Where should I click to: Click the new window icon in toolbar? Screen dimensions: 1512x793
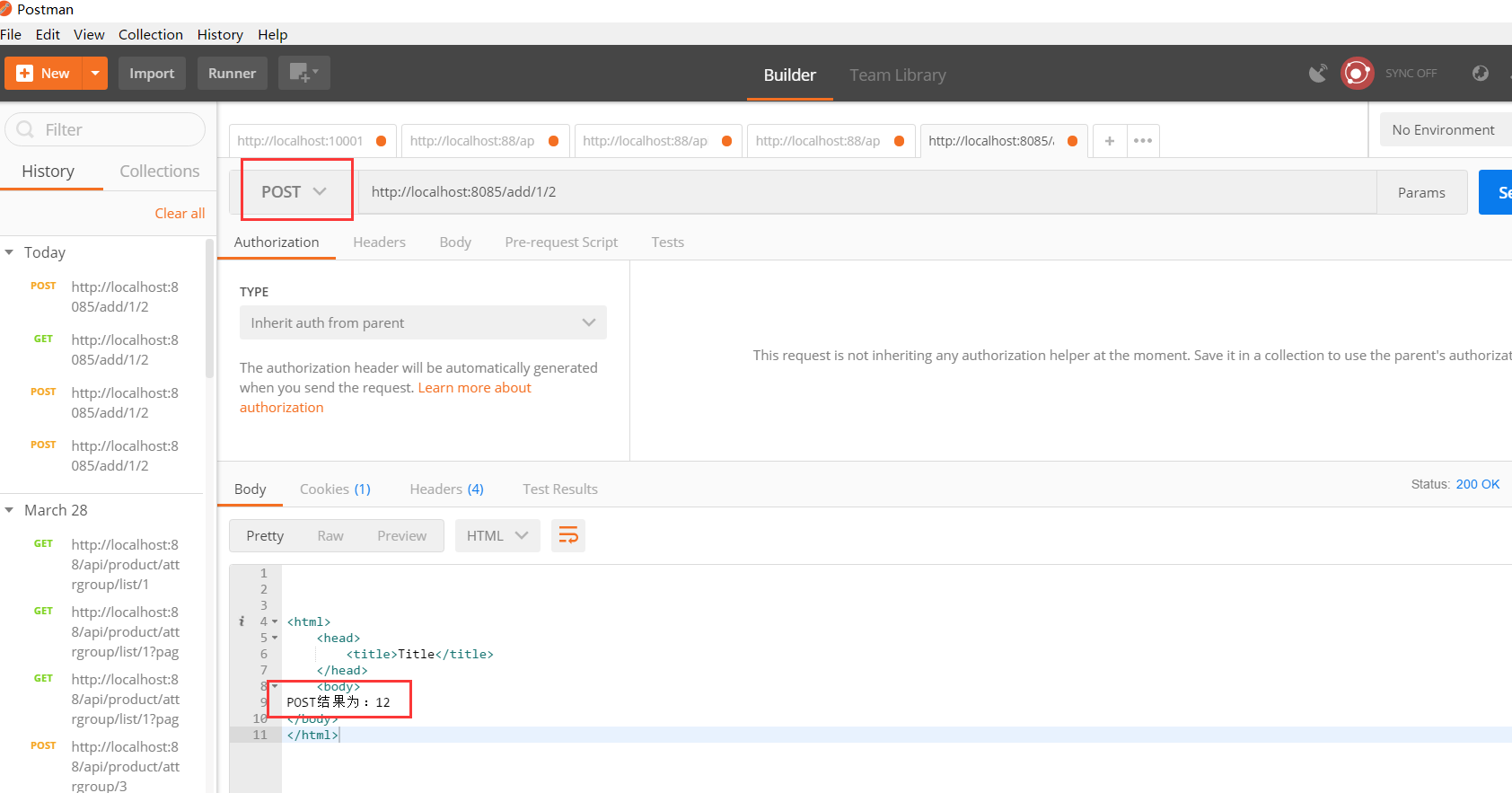pyautogui.click(x=304, y=73)
